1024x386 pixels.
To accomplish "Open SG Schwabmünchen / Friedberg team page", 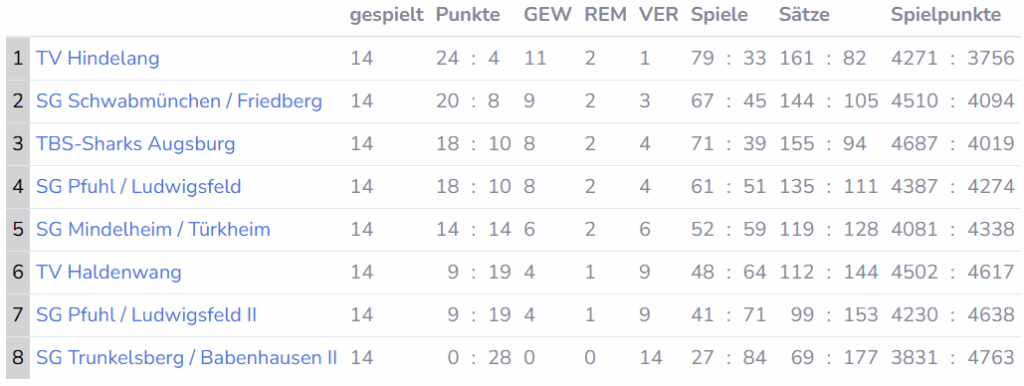I will tap(179, 101).
